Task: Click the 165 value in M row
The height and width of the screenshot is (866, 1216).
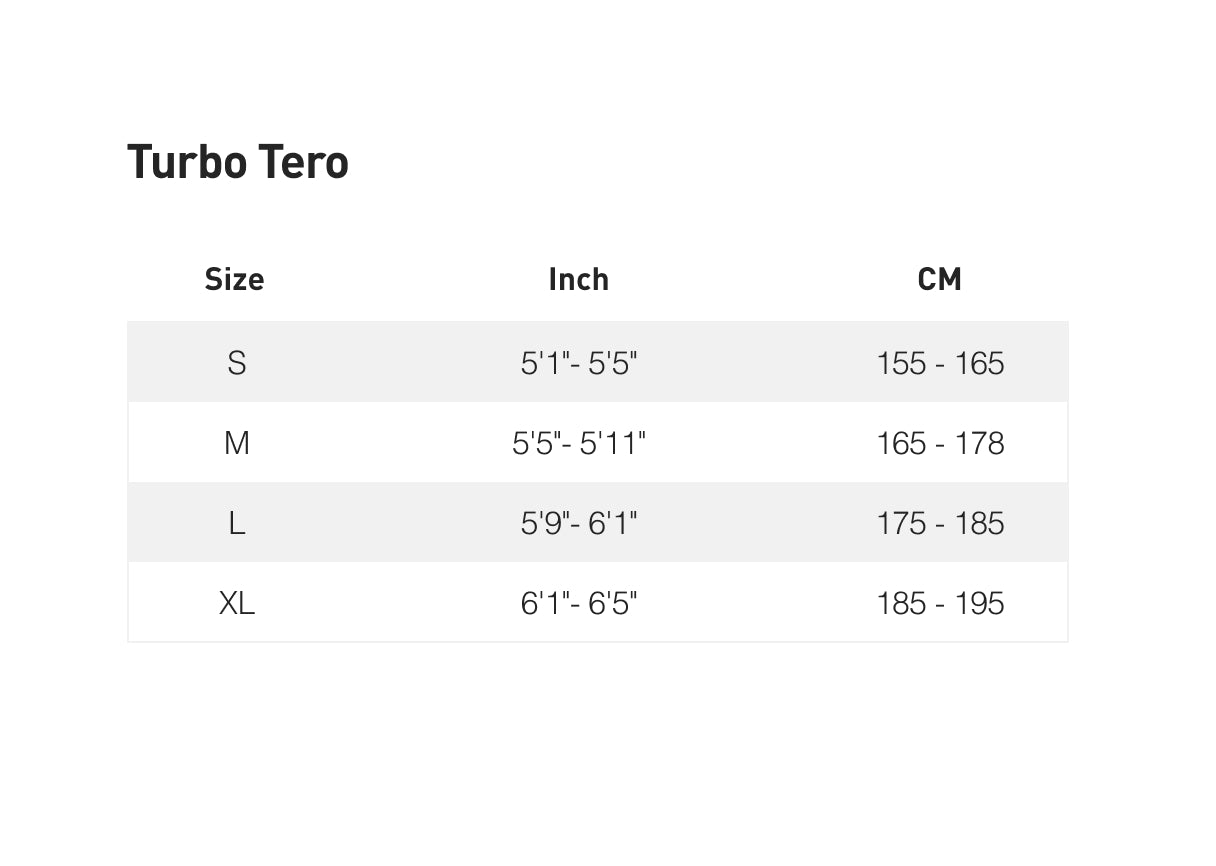Action: [x=901, y=443]
